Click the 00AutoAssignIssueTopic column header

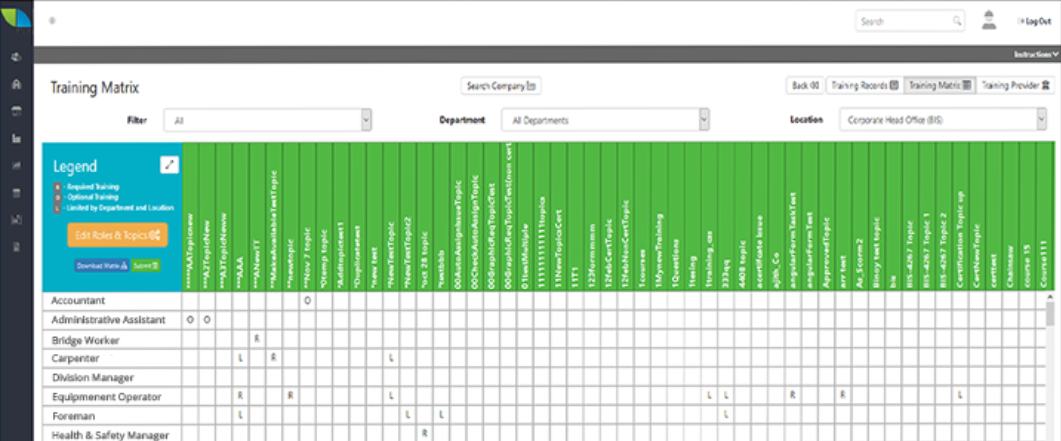(x=457, y=216)
